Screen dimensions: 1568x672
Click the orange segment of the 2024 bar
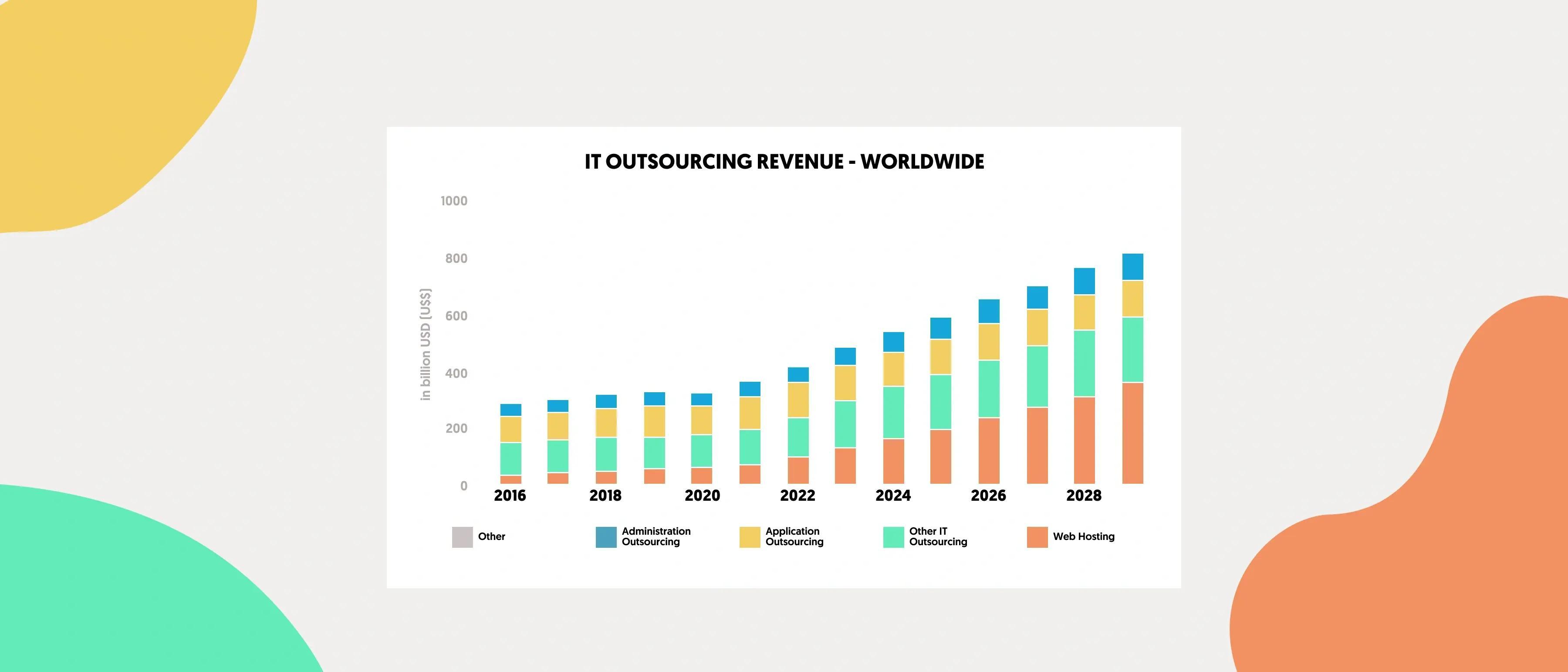(893, 461)
